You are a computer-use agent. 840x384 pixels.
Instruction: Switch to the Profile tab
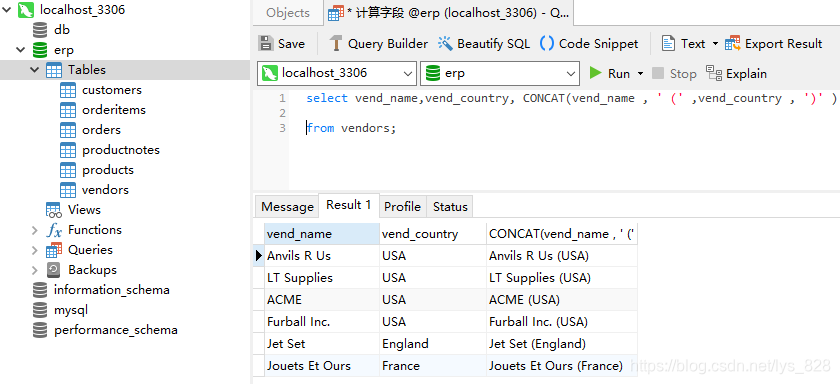(402, 206)
